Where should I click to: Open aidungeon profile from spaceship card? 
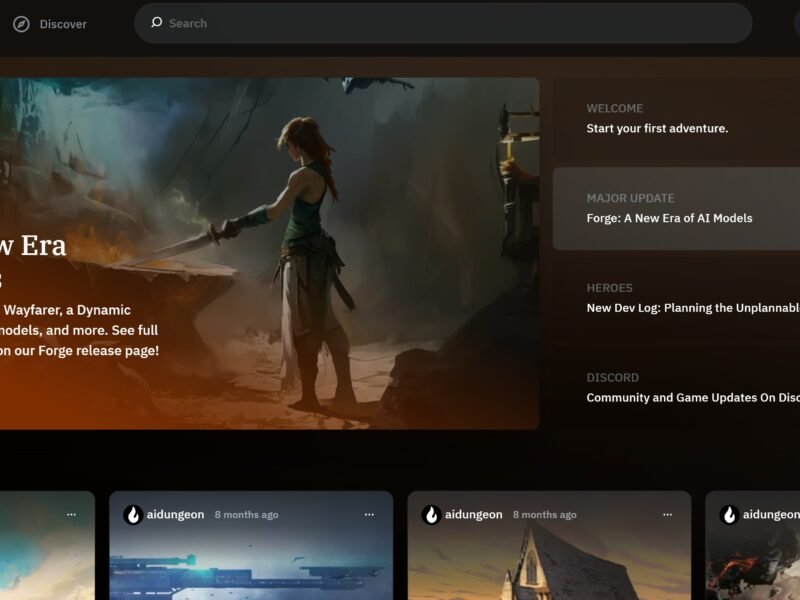coord(175,515)
